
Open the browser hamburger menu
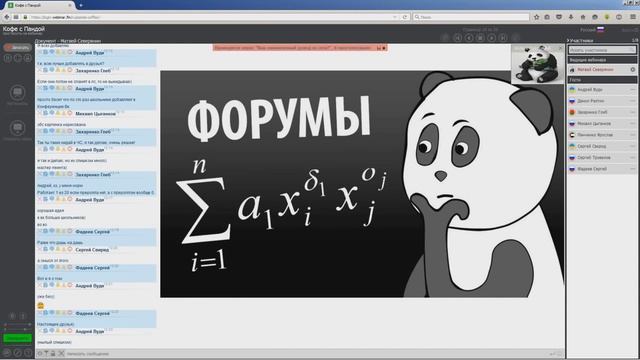(x=633, y=17)
